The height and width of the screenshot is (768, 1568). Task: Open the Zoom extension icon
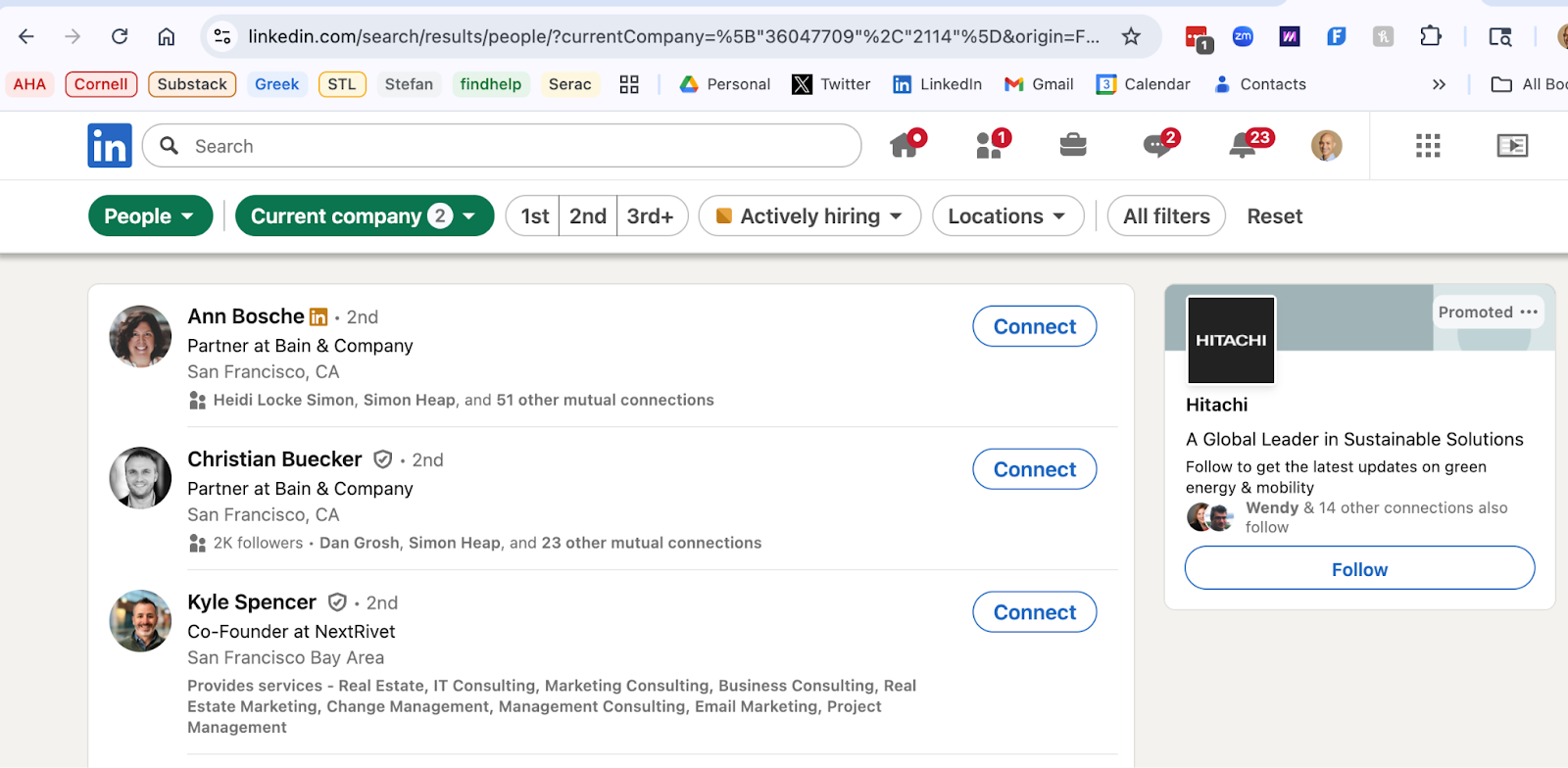coord(1243,36)
